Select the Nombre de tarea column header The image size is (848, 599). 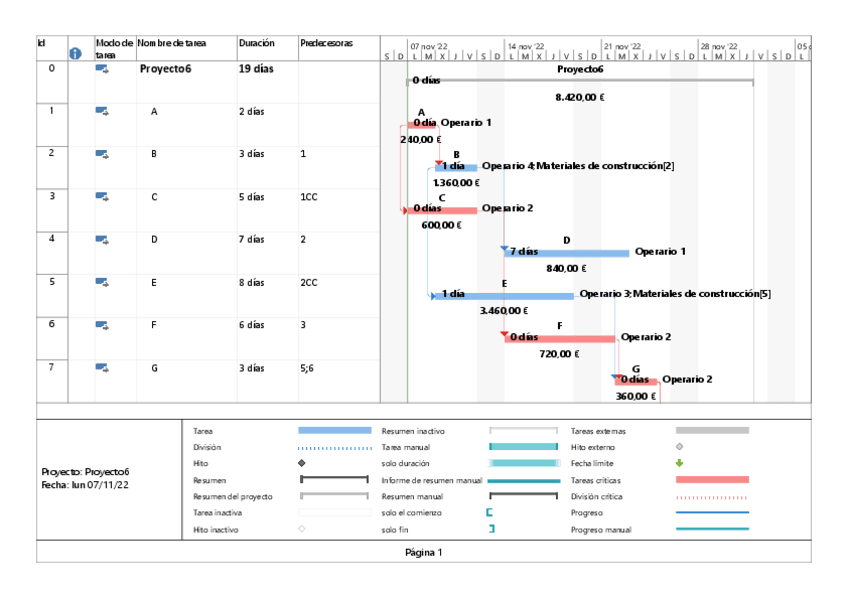click(172, 44)
